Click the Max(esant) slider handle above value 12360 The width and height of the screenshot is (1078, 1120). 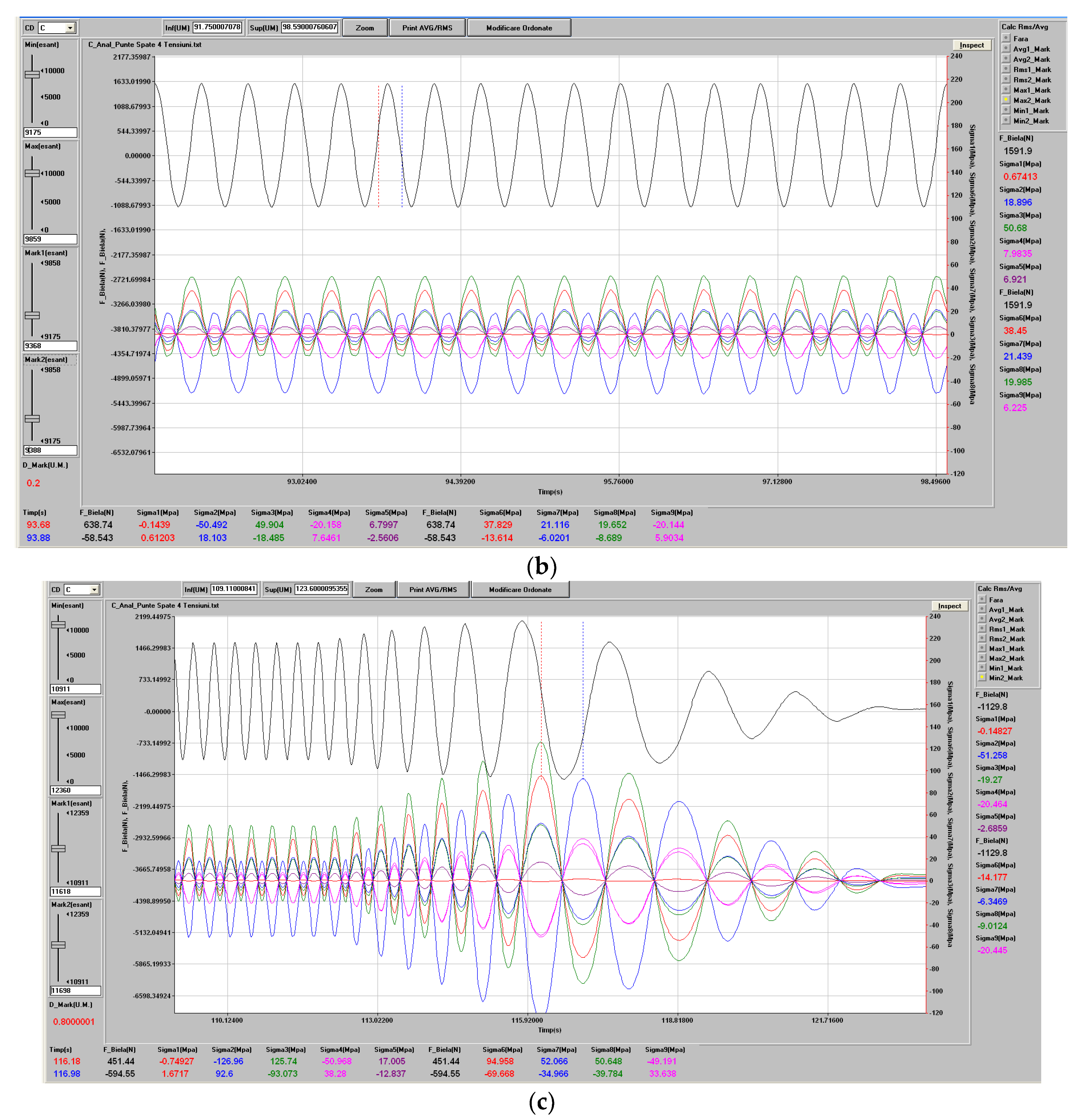(x=58, y=715)
